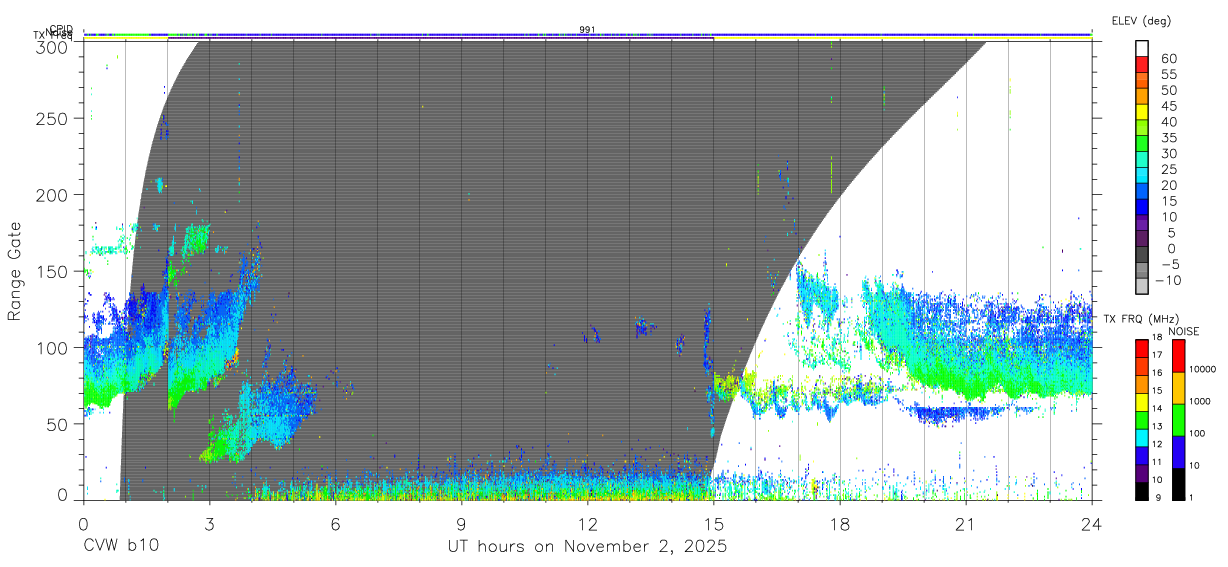
Task: Pick the red top swatch of the TX FRQ bar
Action: pos(1142,348)
